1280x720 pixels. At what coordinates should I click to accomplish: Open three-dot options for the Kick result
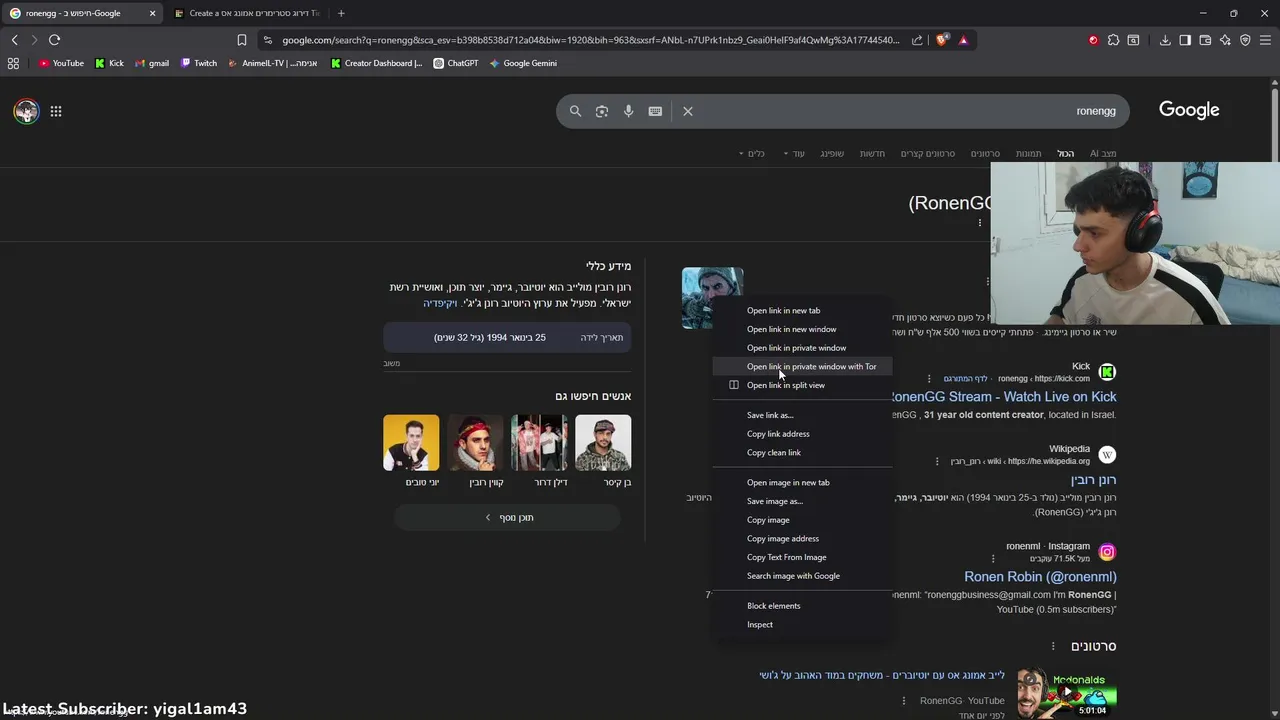(929, 379)
